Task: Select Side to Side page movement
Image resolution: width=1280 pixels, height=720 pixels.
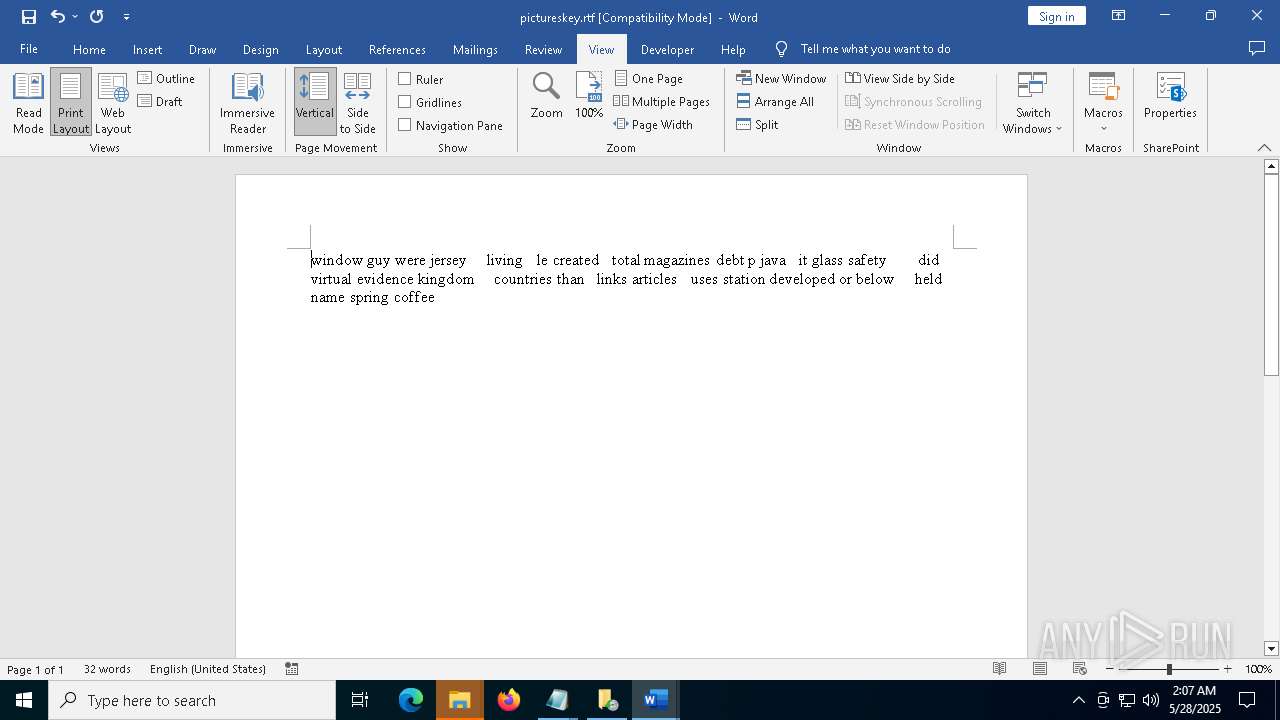Action: pos(358,103)
